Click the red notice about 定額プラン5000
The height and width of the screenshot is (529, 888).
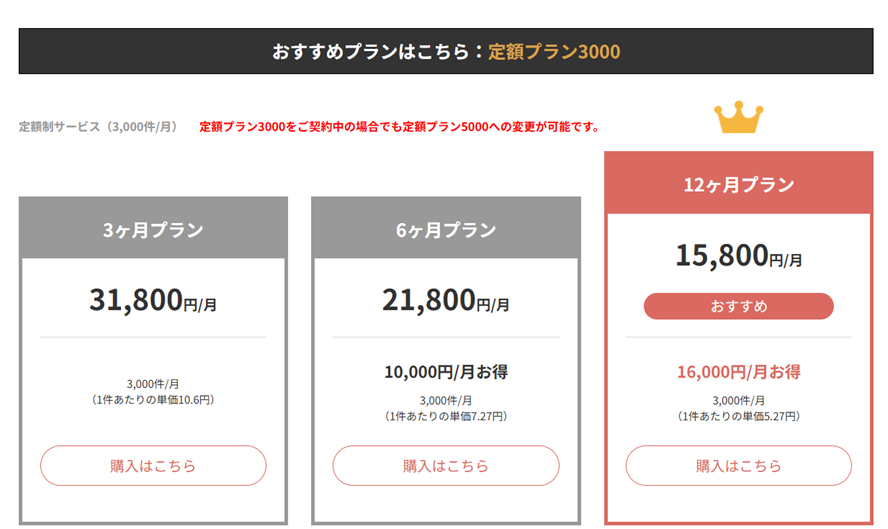pyautogui.click(x=400, y=127)
